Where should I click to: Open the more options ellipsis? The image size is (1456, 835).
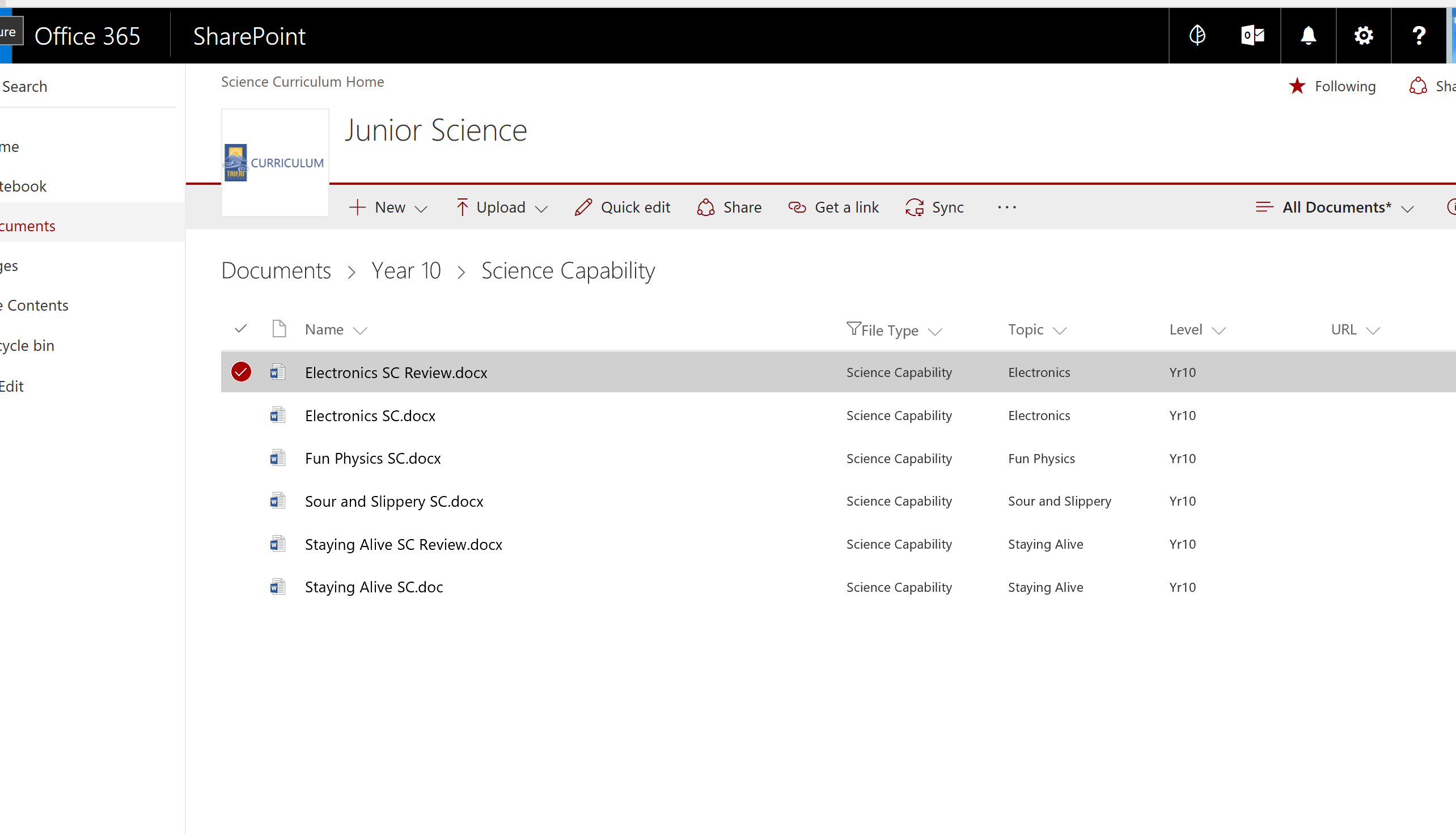pos(1006,207)
